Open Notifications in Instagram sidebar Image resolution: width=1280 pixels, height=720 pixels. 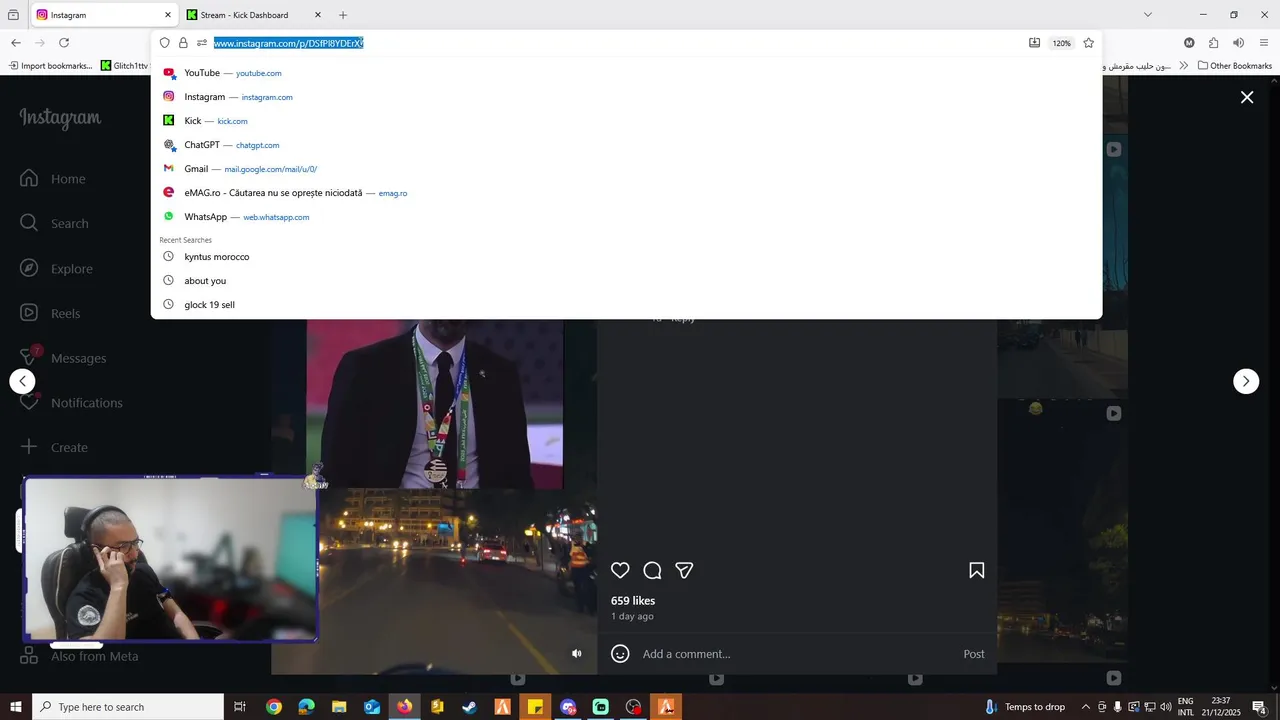(71, 403)
